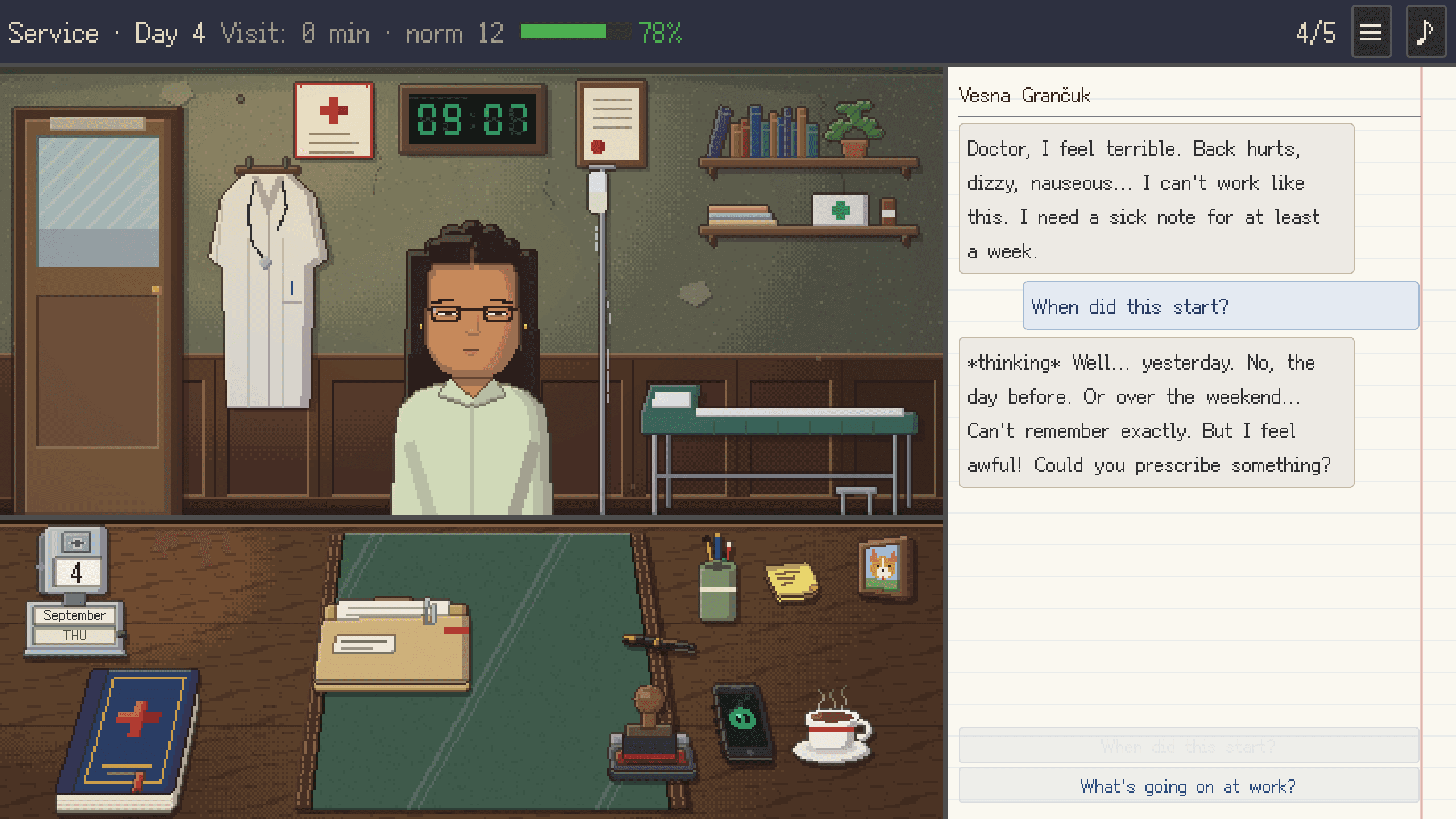Click the greyed "When did this start?" option
The height and width of the screenshot is (819, 1456).
(1188, 746)
